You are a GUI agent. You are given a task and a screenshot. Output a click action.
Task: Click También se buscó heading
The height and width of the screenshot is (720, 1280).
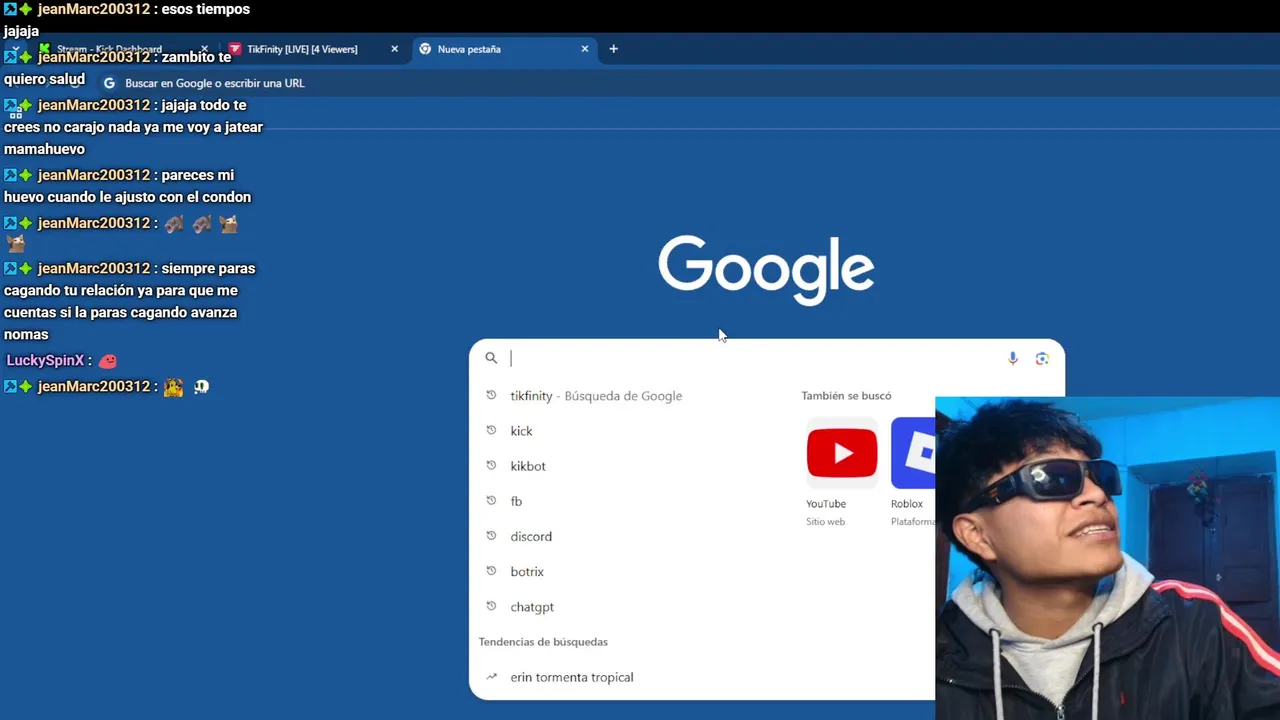[x=846, y=396]
